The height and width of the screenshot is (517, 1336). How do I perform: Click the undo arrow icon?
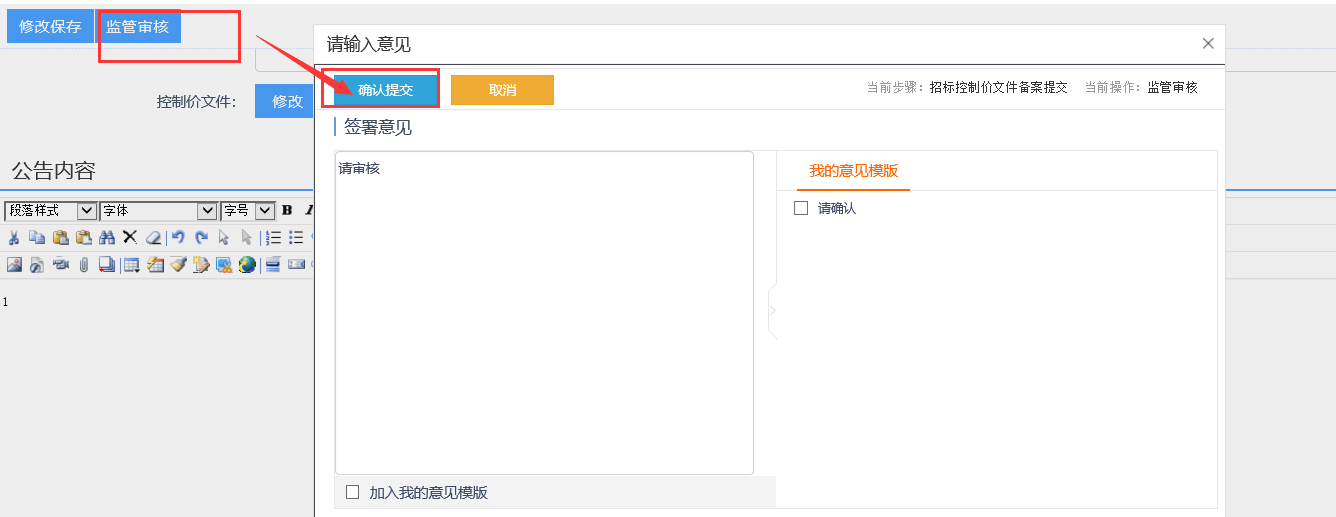178,238
